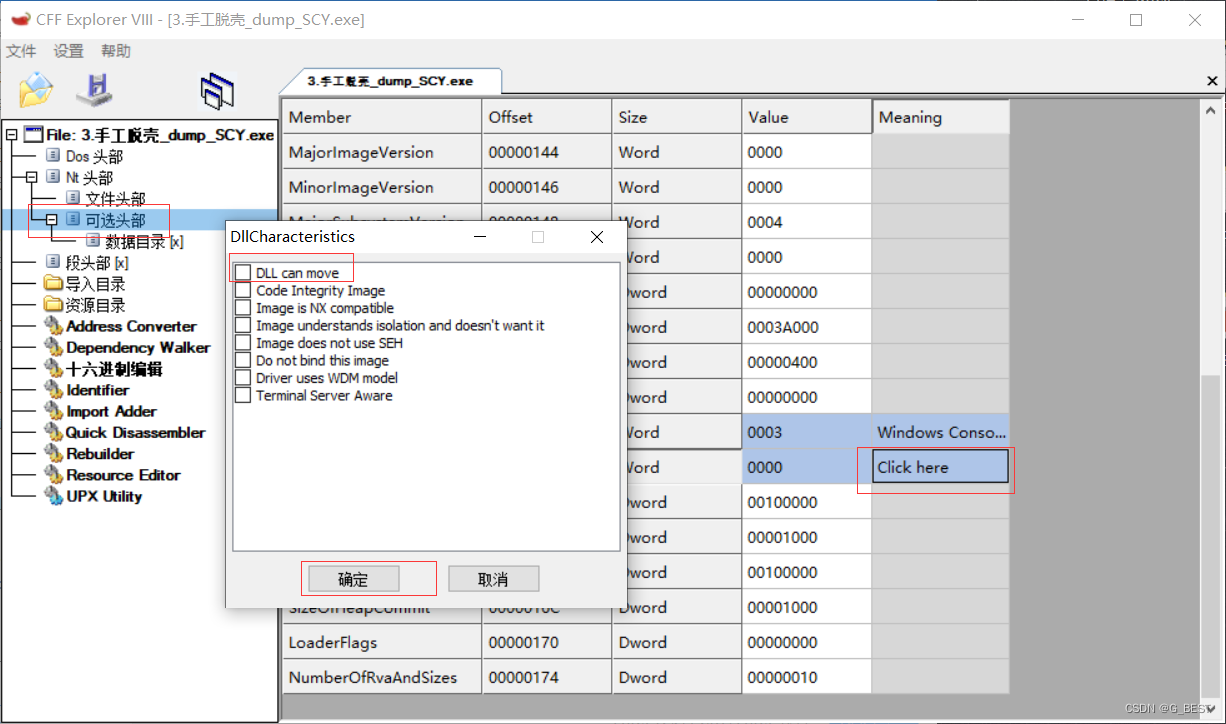The image size is (1226, 724).
Task: Click Windows Console meaning cell
Action: pyautogui.click(x=940, y=432)
